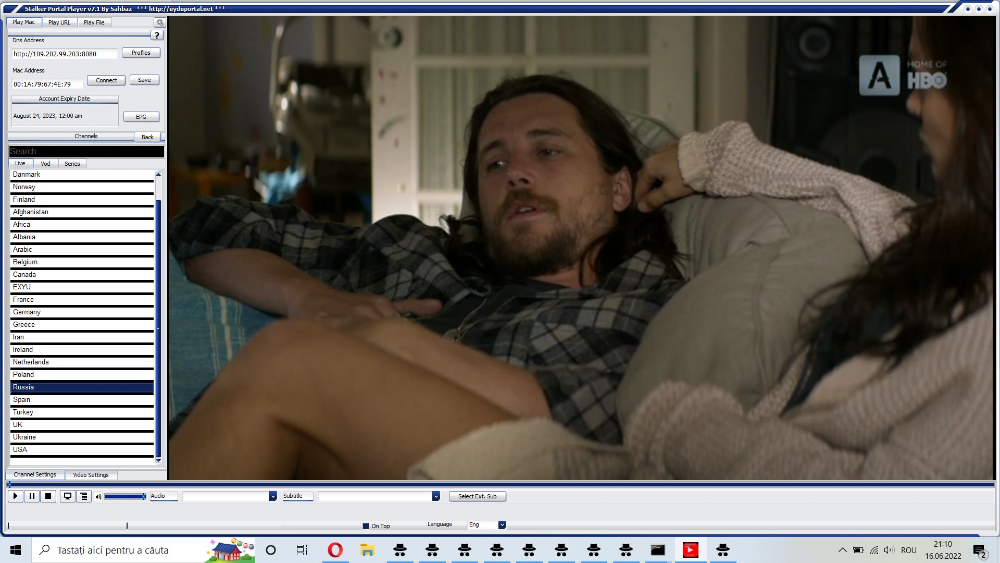Click the Mac Address input field
This screenshot has height=563, width=1000.
click(47, 84)
